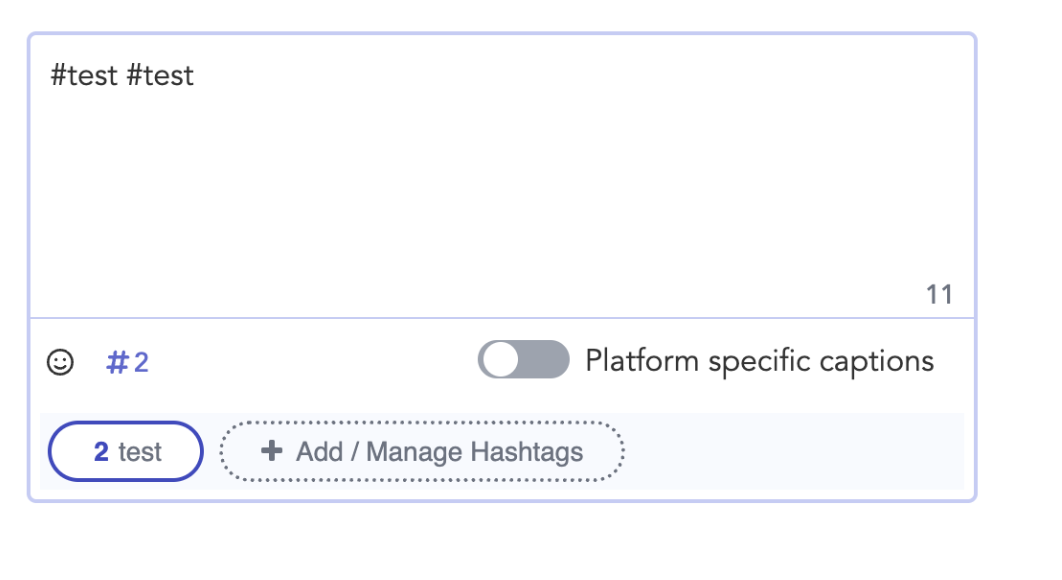1062x580 pixels.
Task: Click the blue hashtag counter #2 icon
Action: [x=127, y=362]
